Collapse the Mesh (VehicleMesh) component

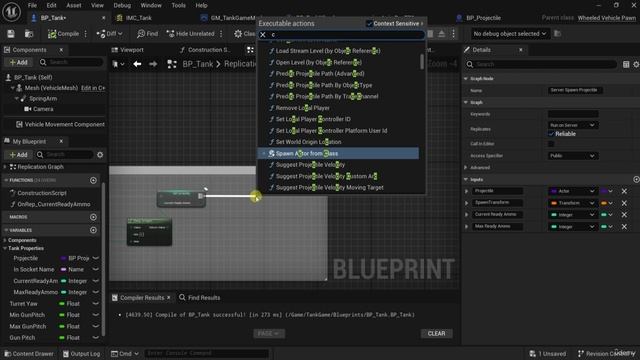tap(12, 88)
